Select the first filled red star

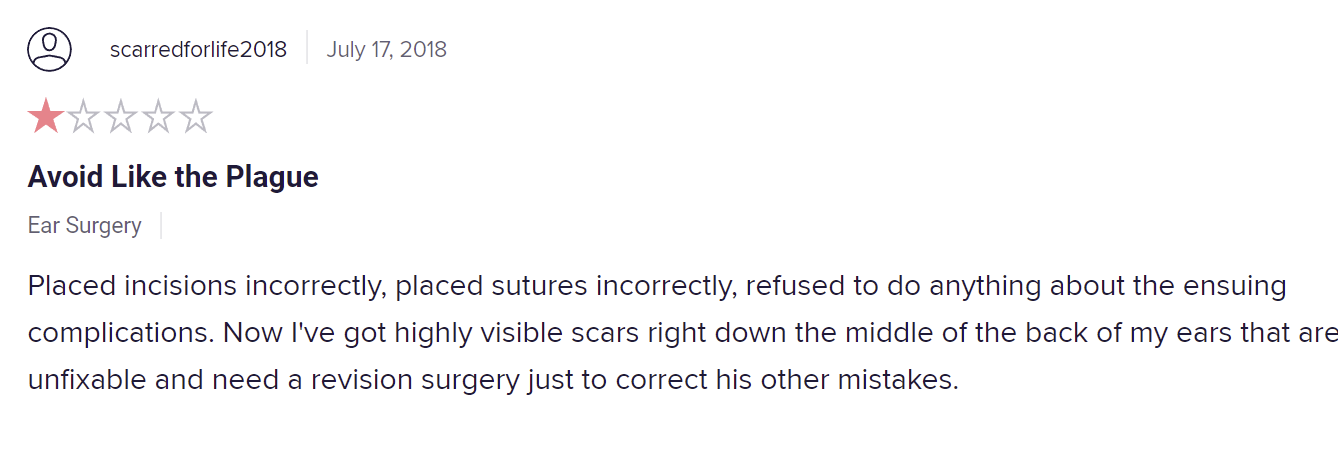coord(46,117)
